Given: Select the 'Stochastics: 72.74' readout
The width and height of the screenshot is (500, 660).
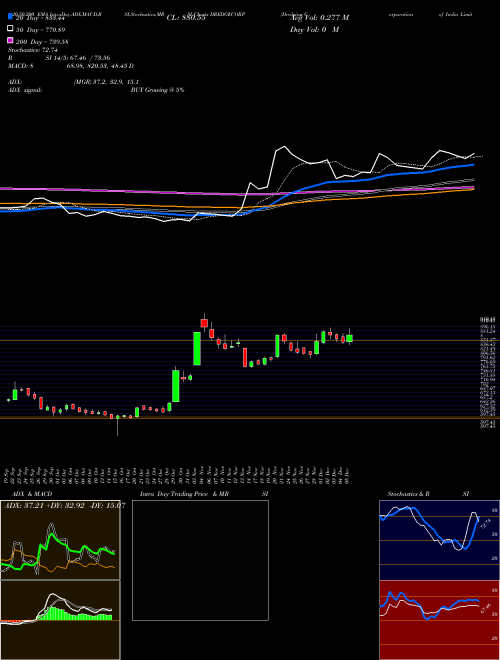Looking at the screenshot, I should (x=32, y=50).
